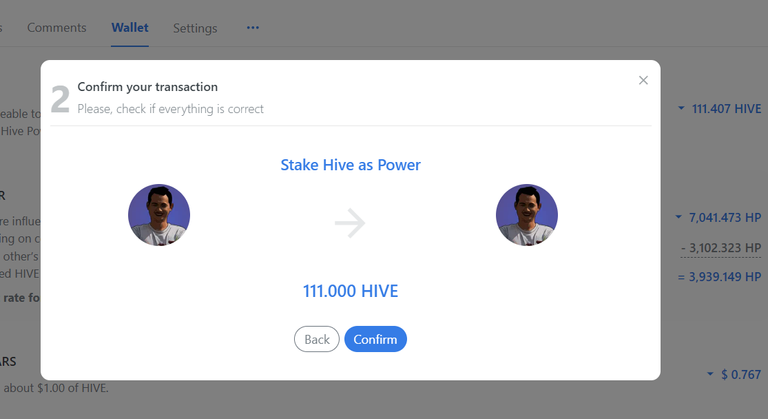This screenshot has height=419, width=768.
Task: Open the three-dots more menu
Action: (253, 28)
